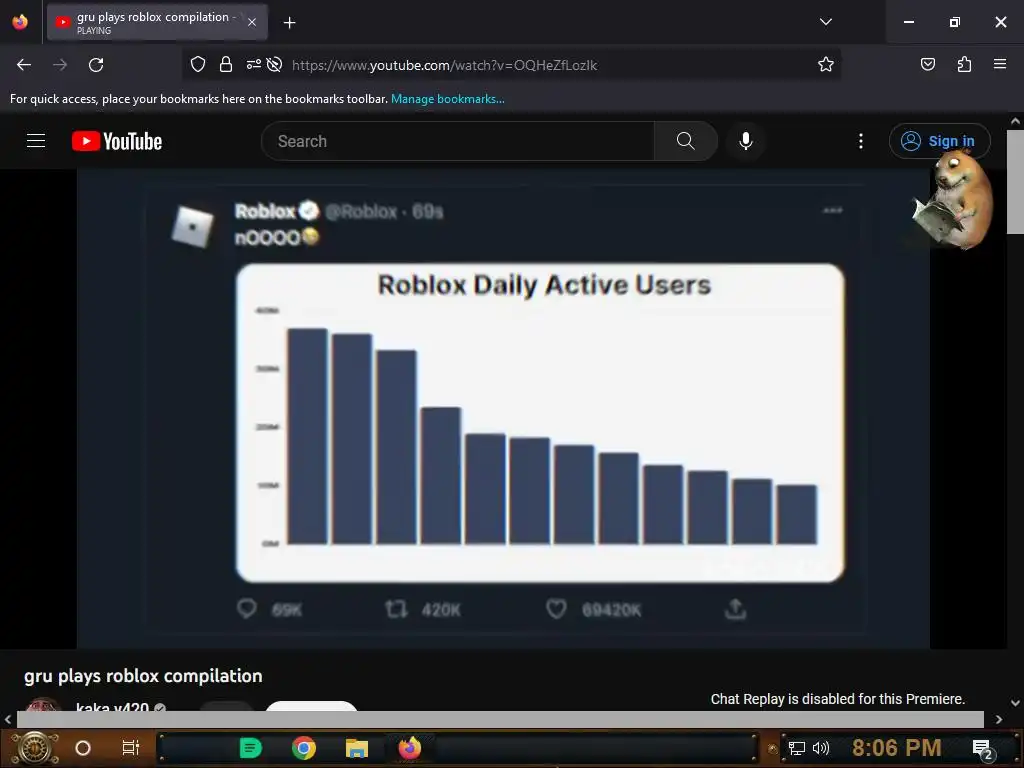Open the Extensions puzzle icon
1024x768 pixels.
(964, 64)
